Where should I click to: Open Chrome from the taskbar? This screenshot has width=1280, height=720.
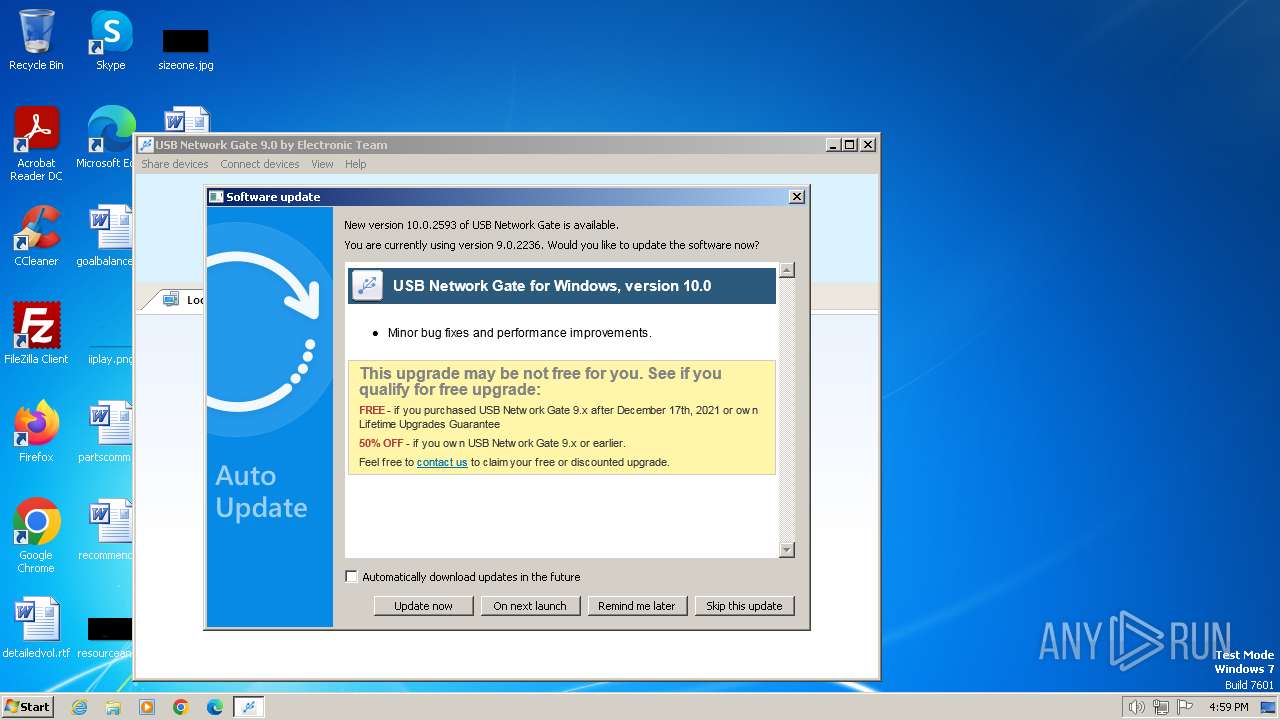(181, 707)
